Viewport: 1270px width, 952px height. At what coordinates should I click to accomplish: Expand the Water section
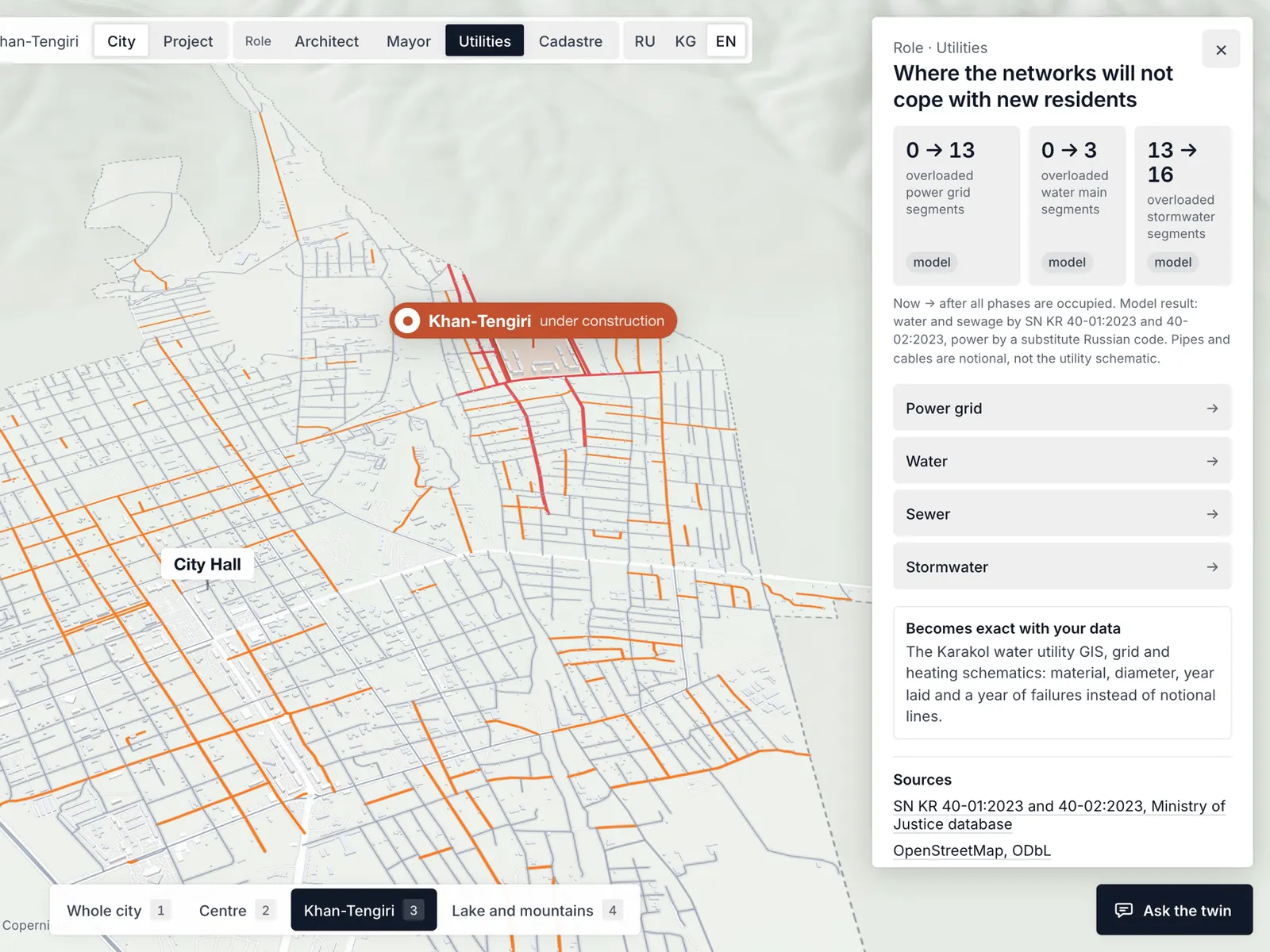[1062, 461]
